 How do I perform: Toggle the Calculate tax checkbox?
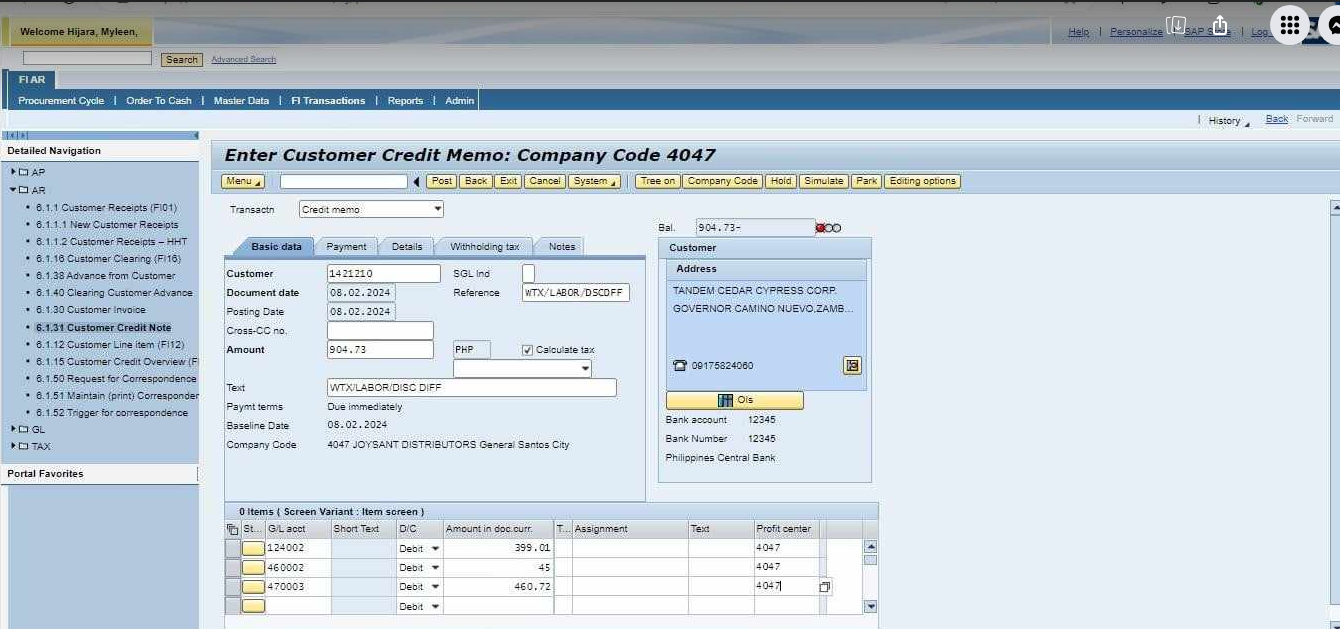[x=527, y=350]
